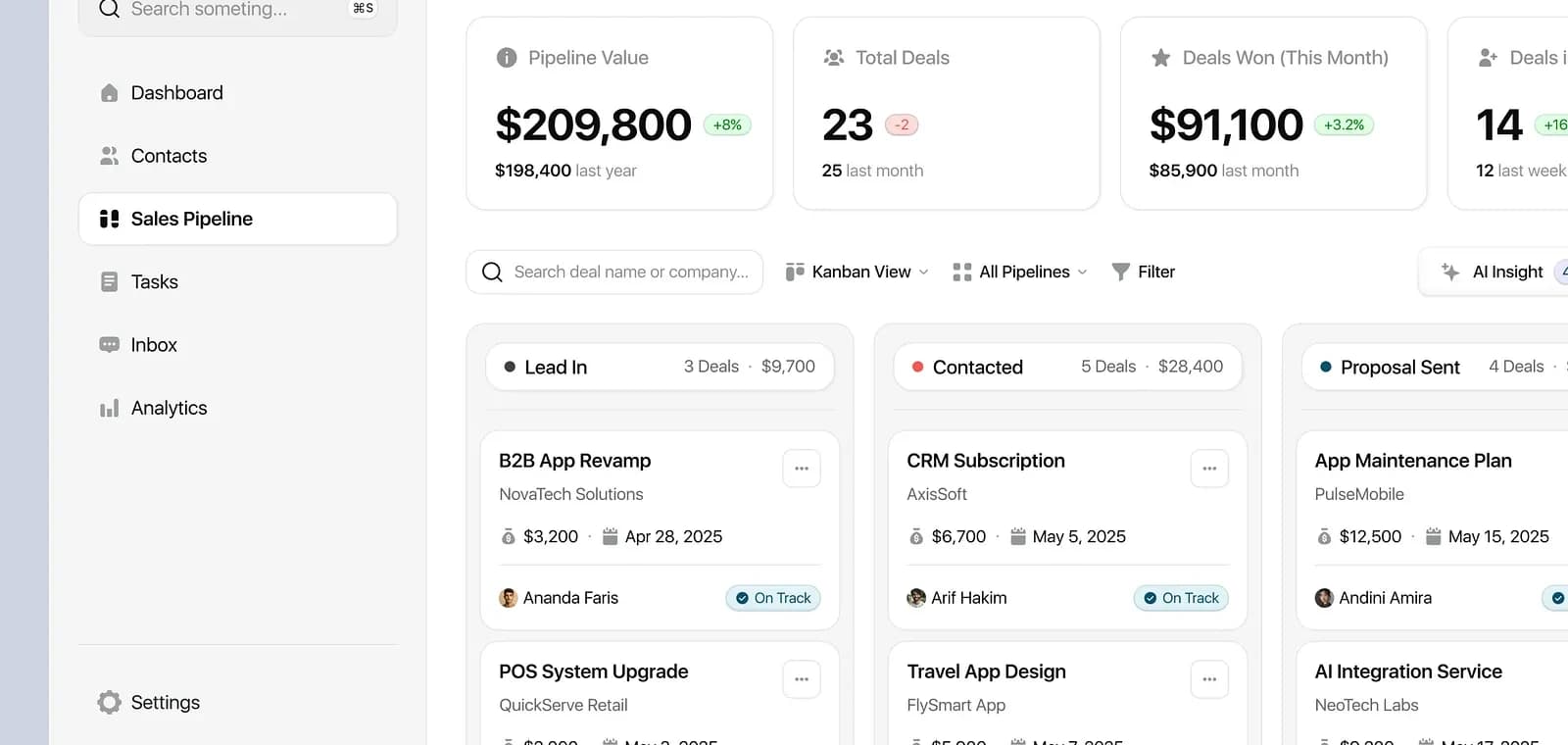Viewport: 1568px width, 745px height.
Task: Click the +8% growth badge
Action: pyautogui.click(x=727, y=125)
